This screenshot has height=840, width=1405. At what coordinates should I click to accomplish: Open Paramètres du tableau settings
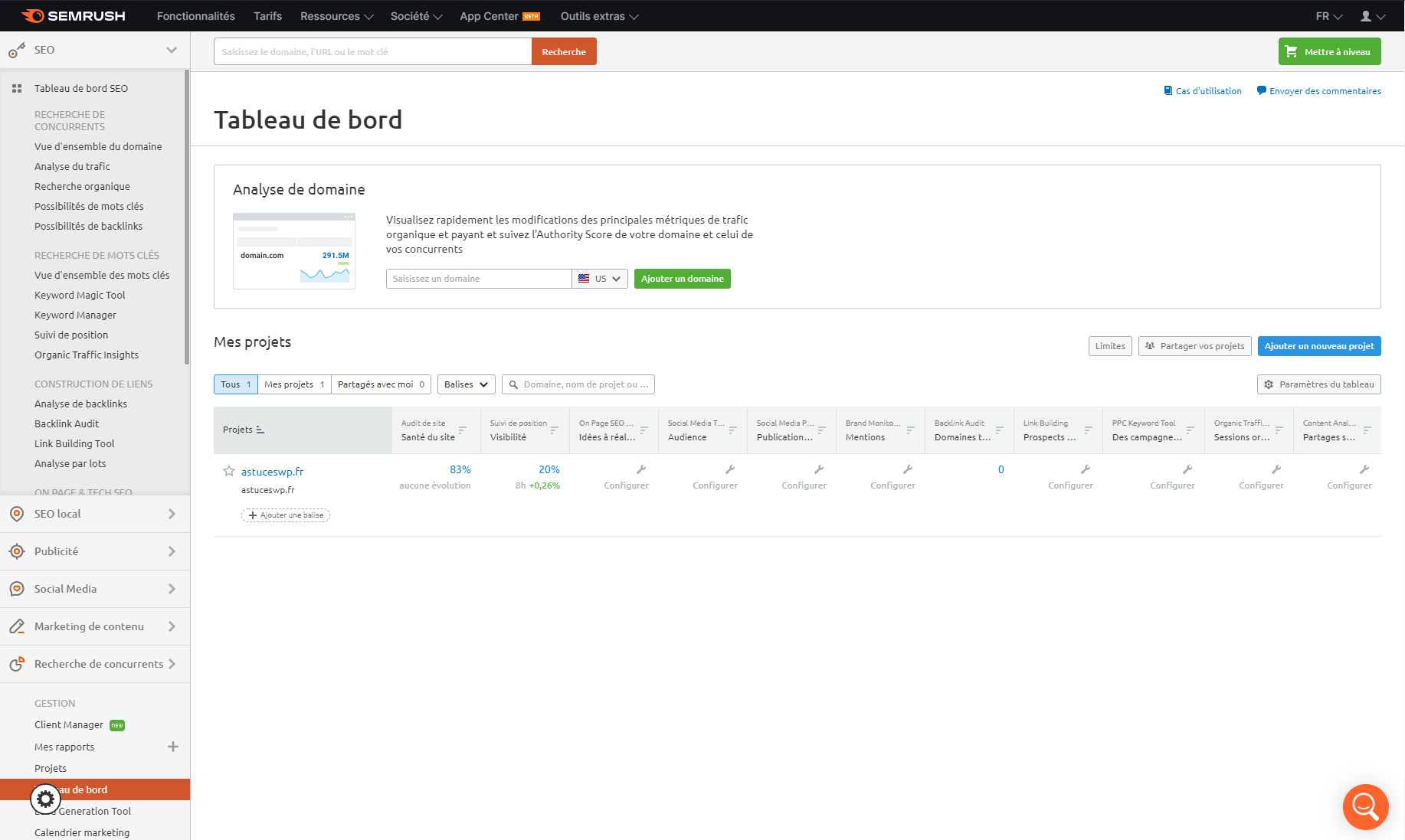coord(1319,384)
